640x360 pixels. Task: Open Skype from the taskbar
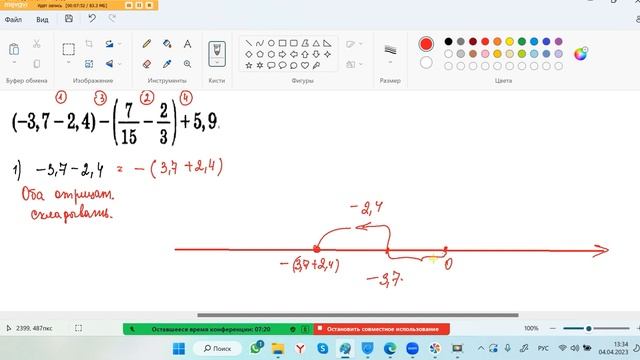coord(322,349)
